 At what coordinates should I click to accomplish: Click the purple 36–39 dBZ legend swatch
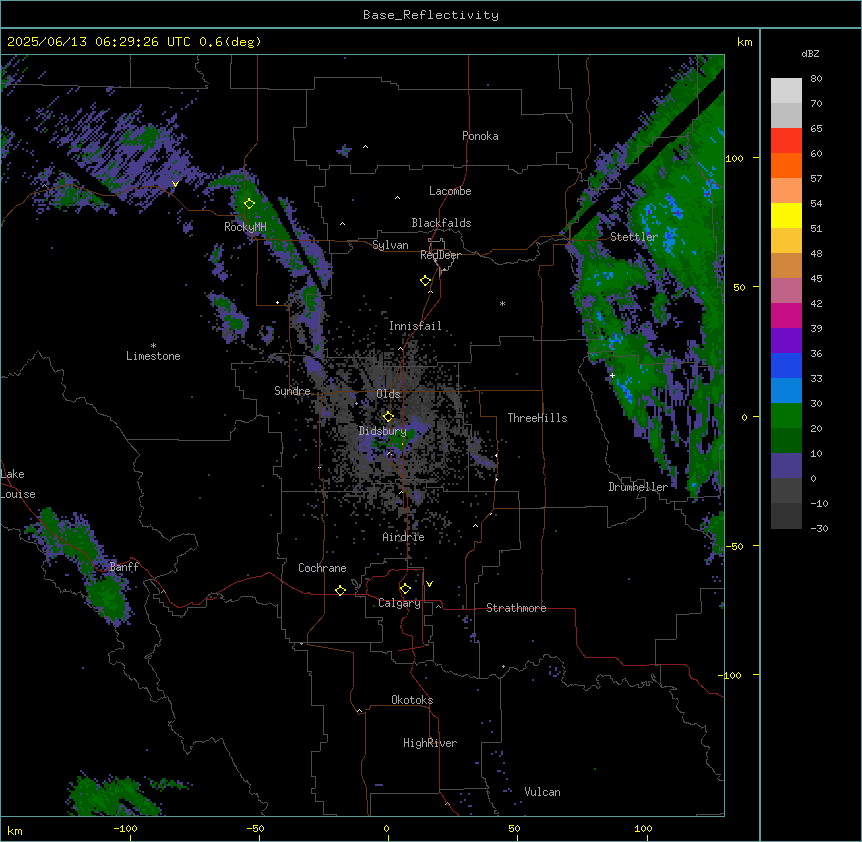pyautogui.click(x=786, y=341)
